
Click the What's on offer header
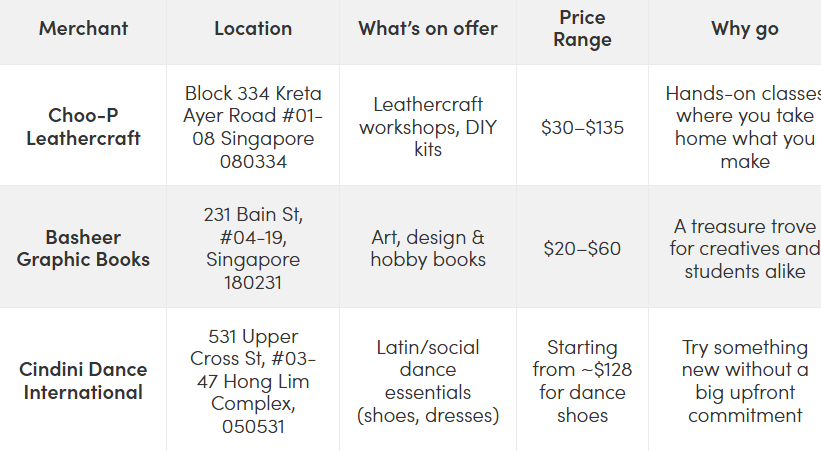428,28
